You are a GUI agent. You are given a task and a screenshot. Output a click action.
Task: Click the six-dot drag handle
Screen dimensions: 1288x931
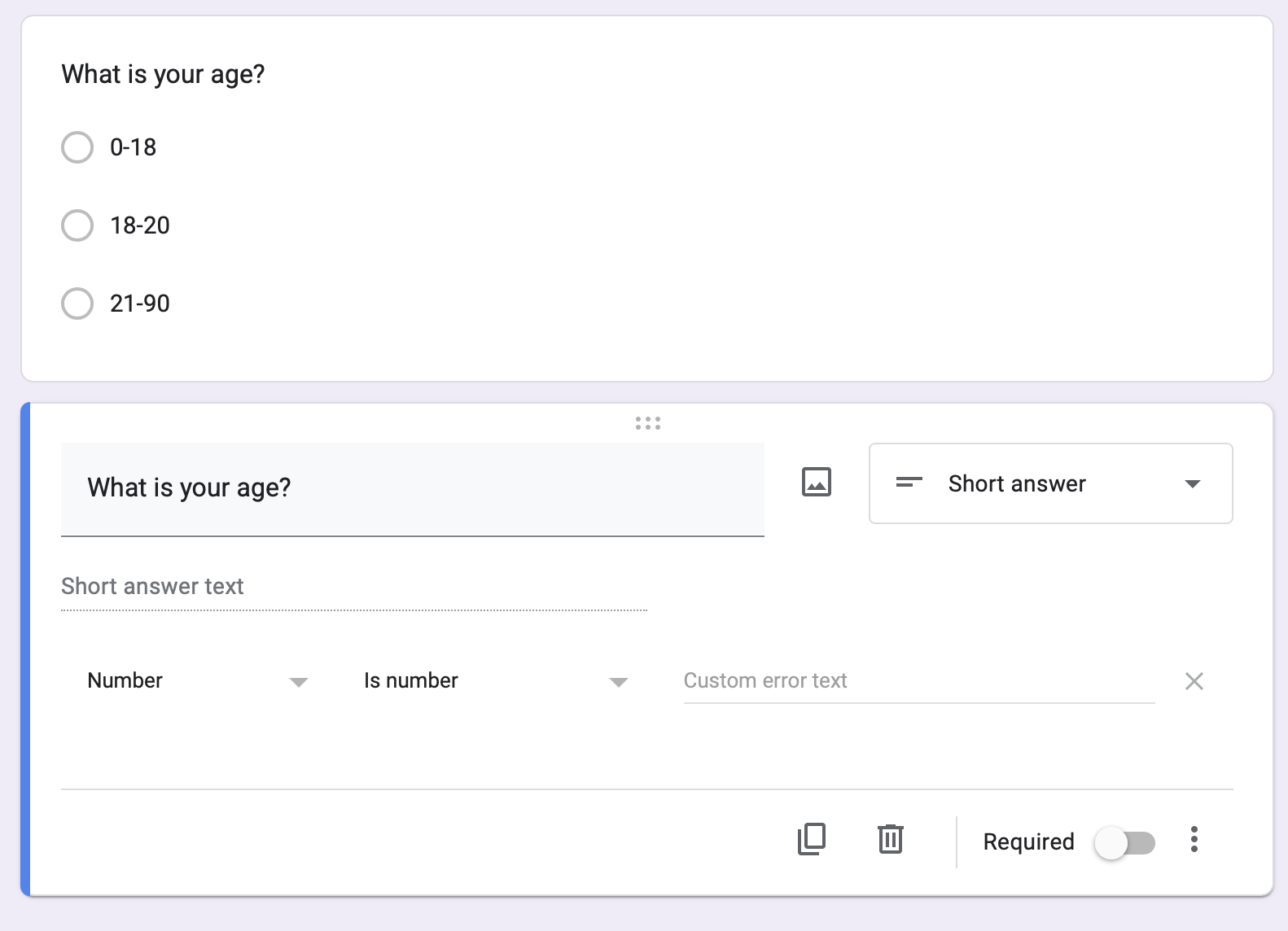coord(647,423)
